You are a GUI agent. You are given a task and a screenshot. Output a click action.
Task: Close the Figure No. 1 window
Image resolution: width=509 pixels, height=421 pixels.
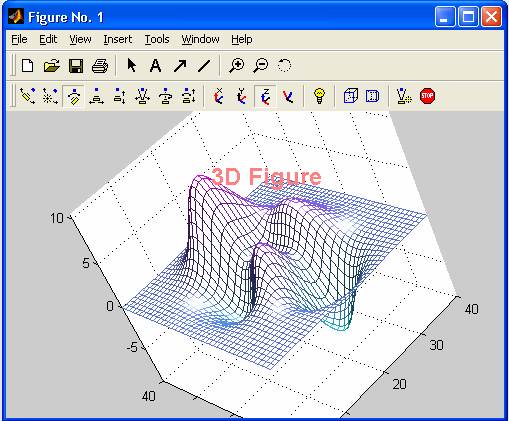pyautogui.click(x=491, y=17)
